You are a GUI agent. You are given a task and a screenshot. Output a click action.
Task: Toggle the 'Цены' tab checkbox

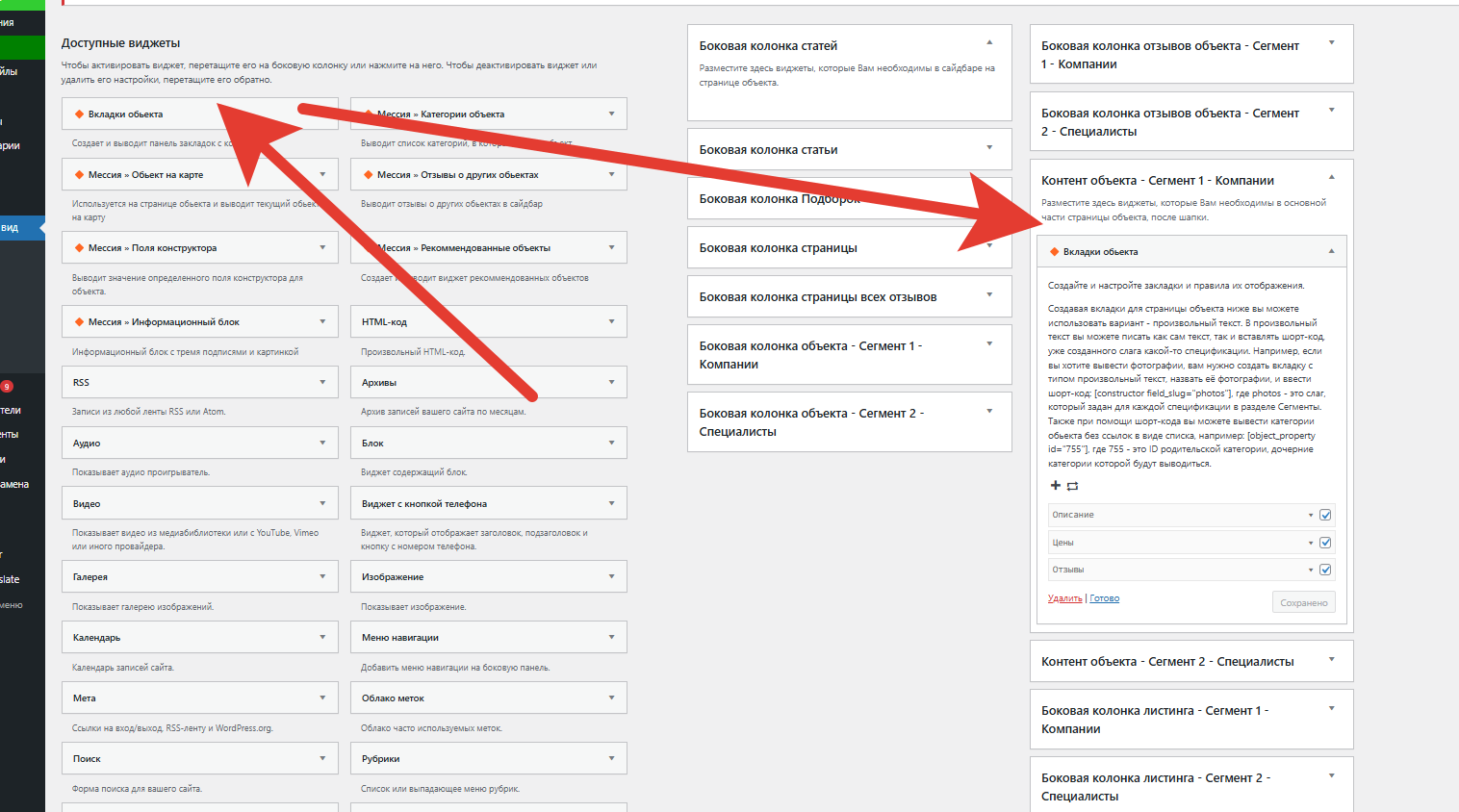(1325, 543)
